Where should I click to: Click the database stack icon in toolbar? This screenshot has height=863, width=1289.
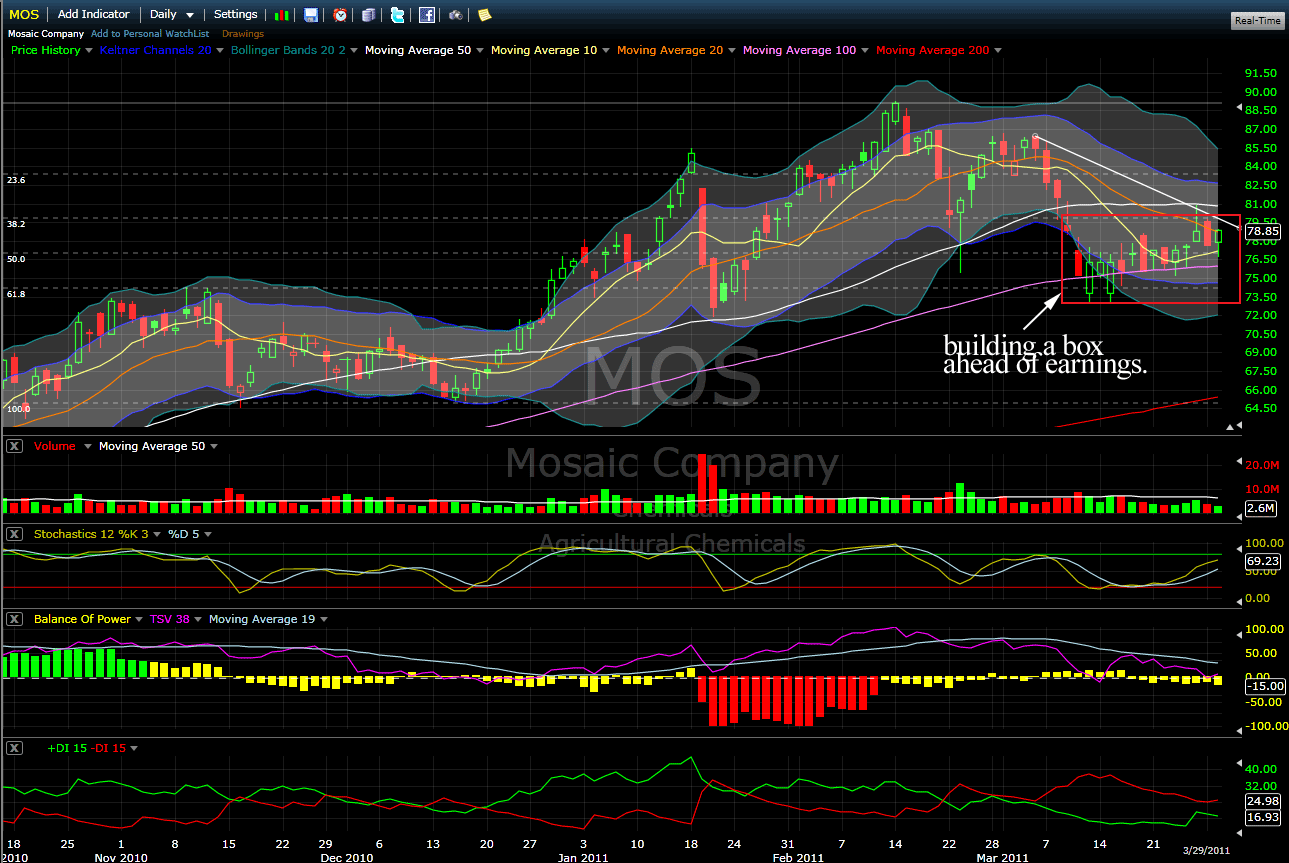coord(369,15)
